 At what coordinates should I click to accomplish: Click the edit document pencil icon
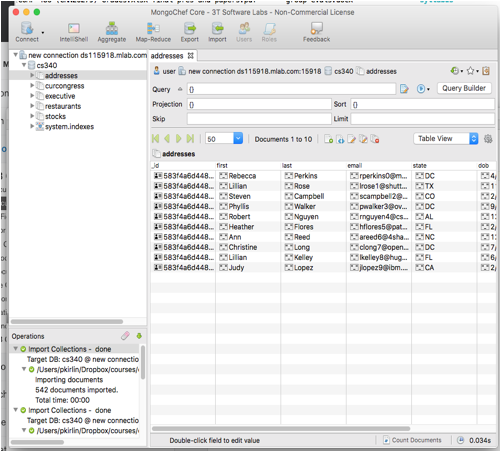352,139
